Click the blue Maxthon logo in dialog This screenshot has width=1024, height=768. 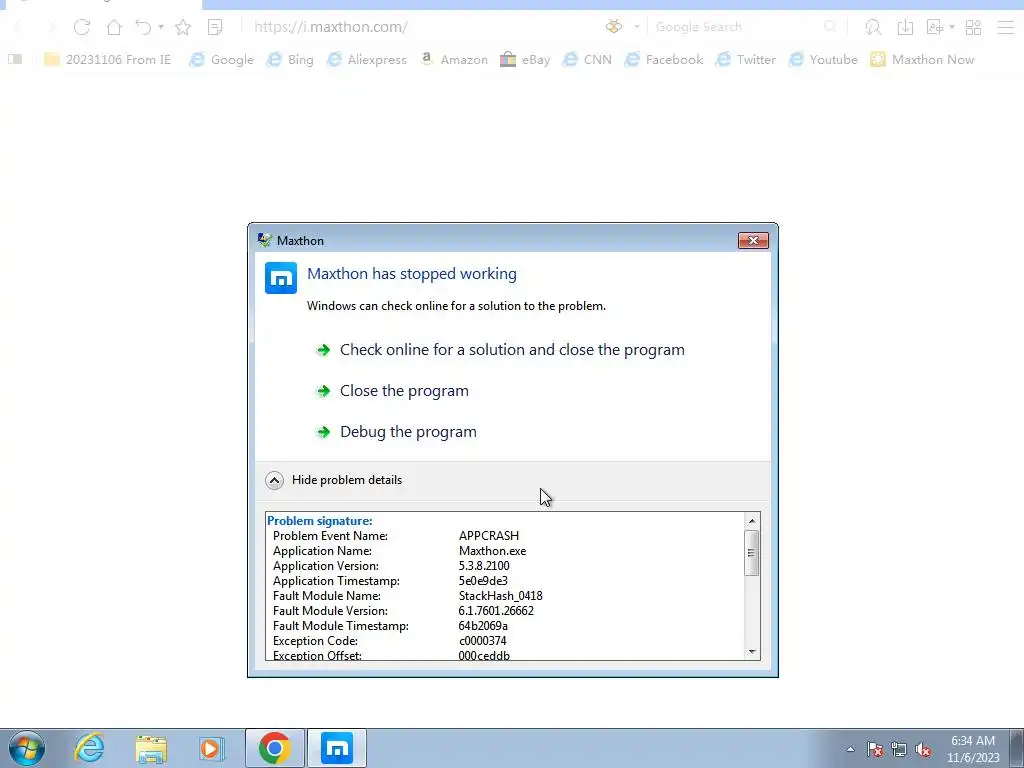[x=281, y=278]
